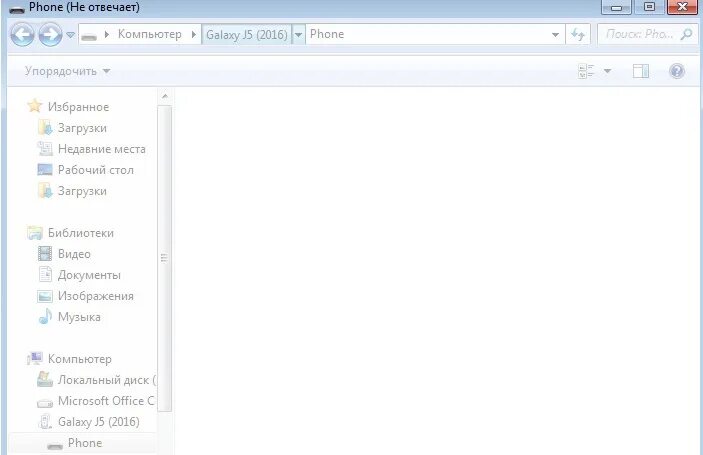The height and width of the screenshot is (455, 703).
Task: Minimize the Phone window
Action: 616,7
